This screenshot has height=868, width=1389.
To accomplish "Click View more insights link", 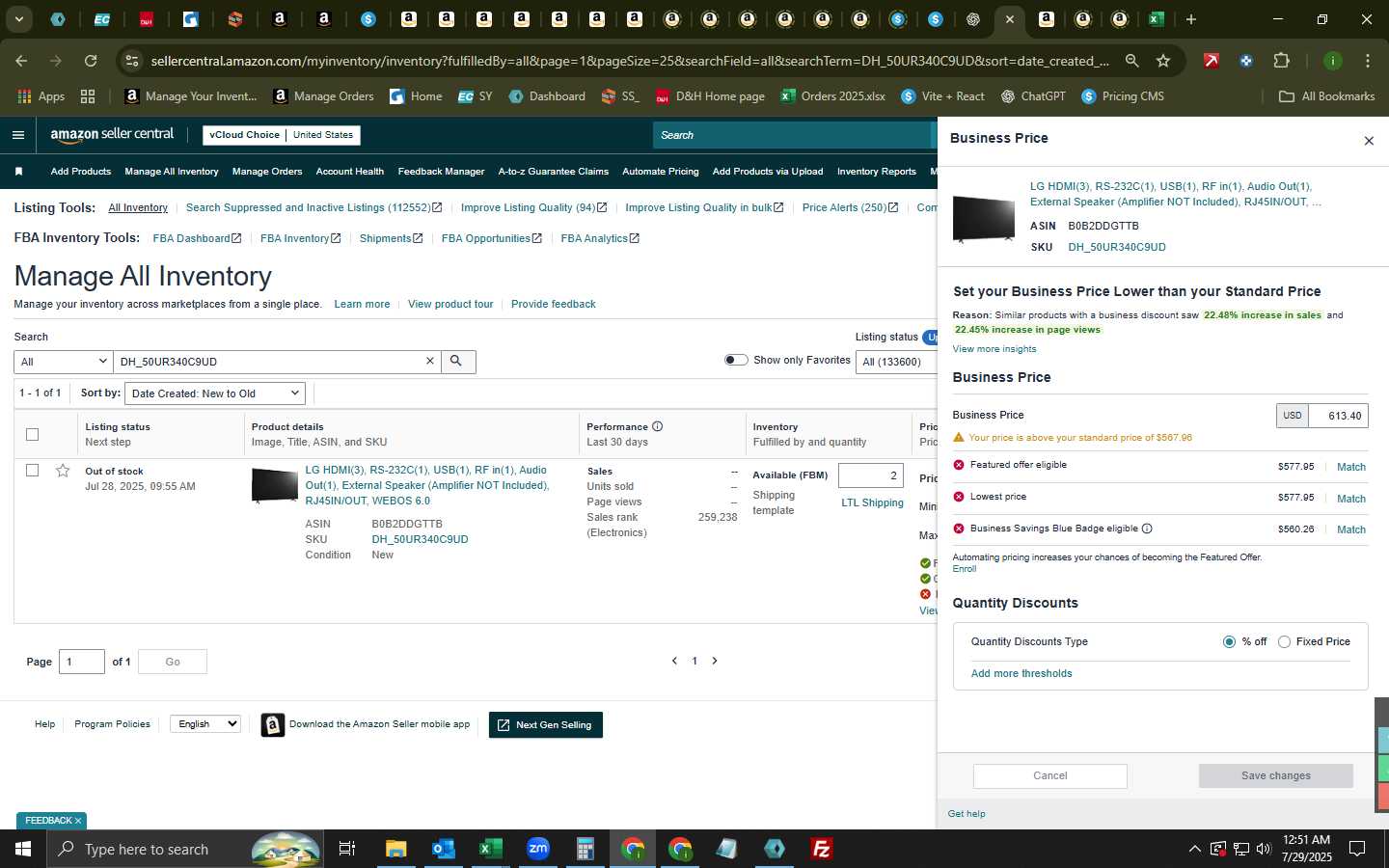I will coord(994,349).
